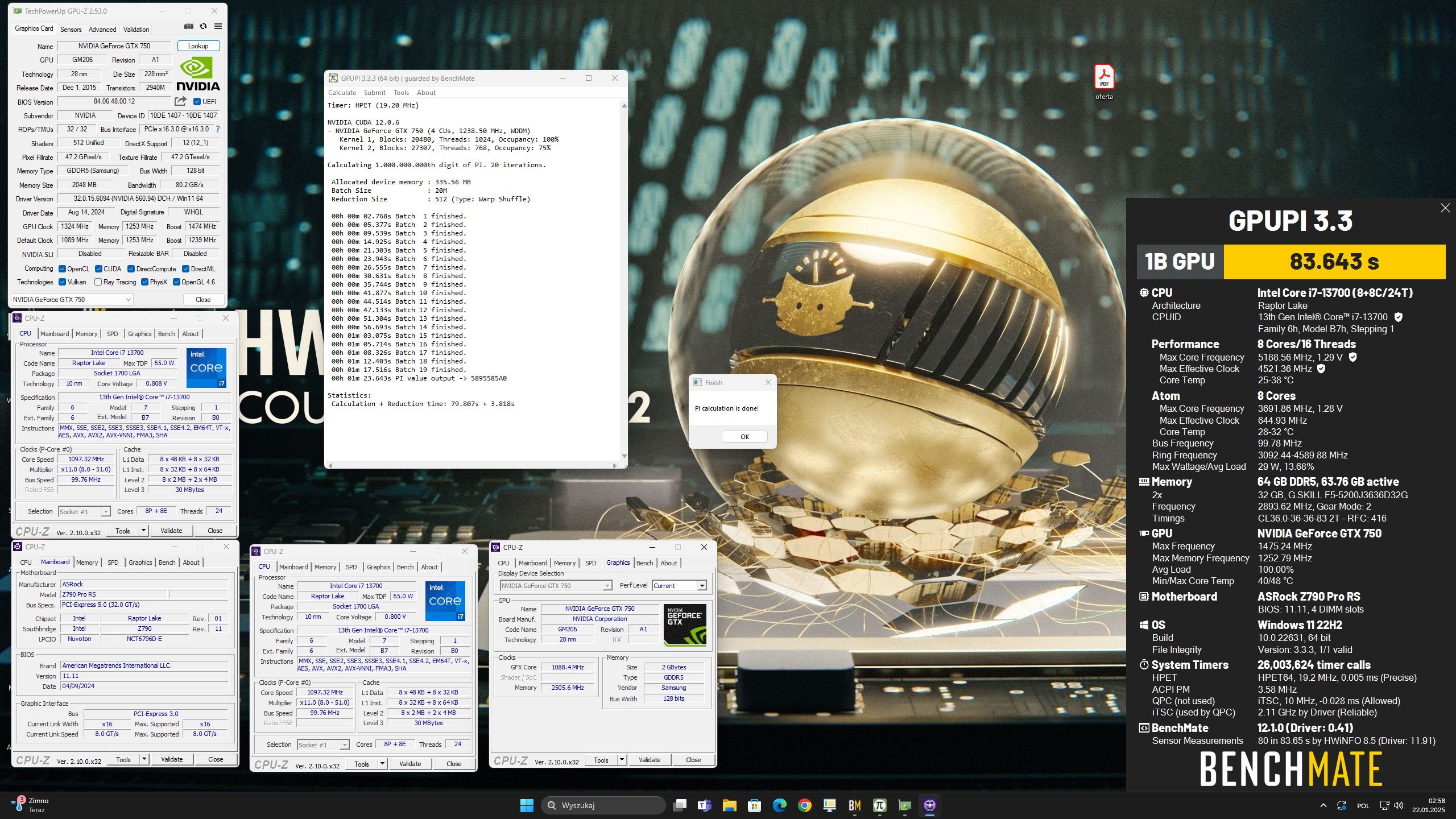Toggle the Ray Tracing checkbox
Viewport: 1456px width, 819px height.
[98, 282]
